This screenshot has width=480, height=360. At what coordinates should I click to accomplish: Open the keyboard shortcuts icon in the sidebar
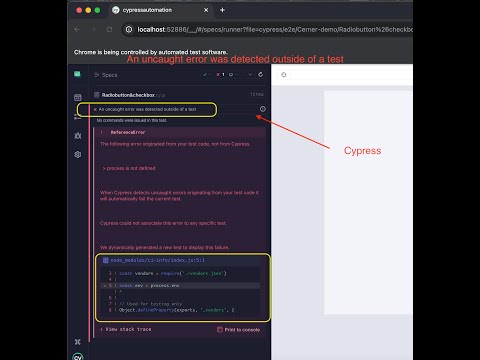(78, 342)
